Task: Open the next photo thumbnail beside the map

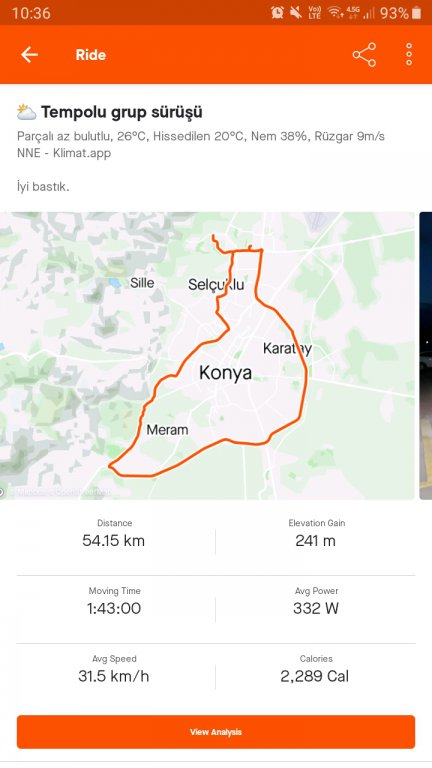Action: pyautogui.click(x=426, y=356)
